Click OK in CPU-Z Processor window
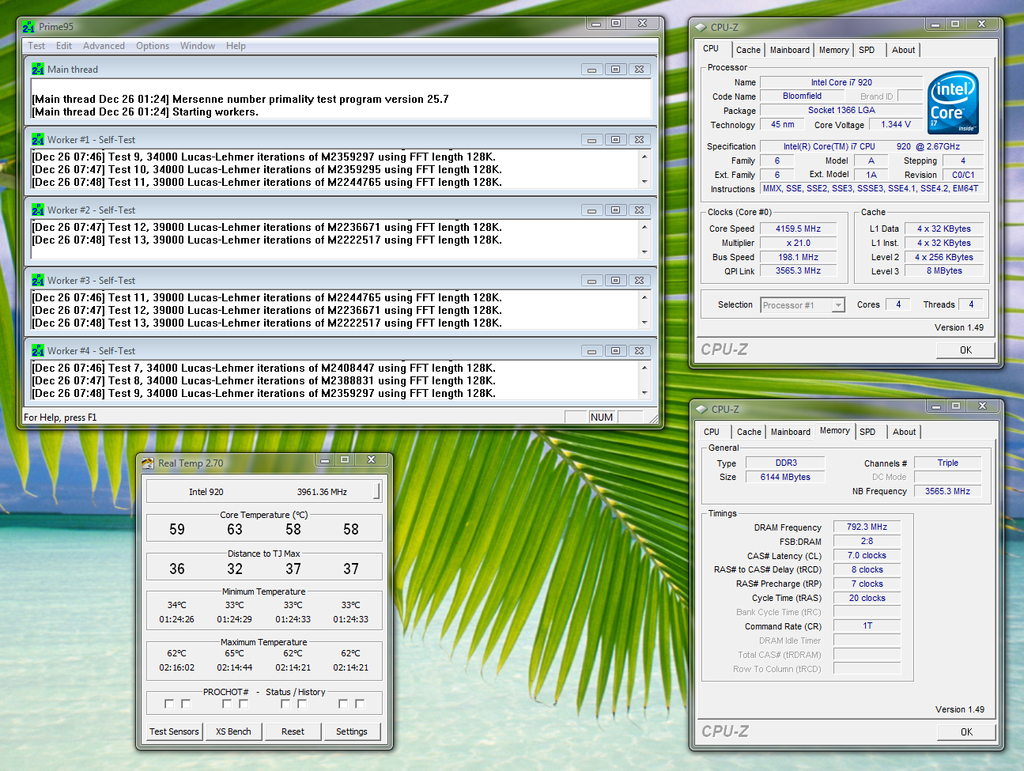 pos(966,351)
